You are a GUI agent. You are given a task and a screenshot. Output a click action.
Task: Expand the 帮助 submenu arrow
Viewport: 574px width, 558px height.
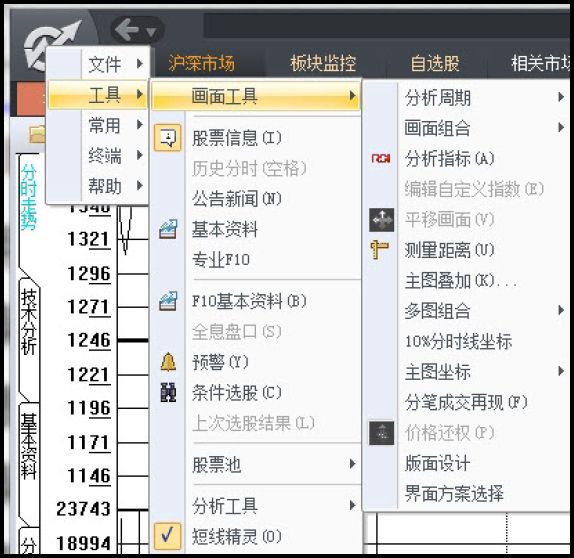pos(139,186)
